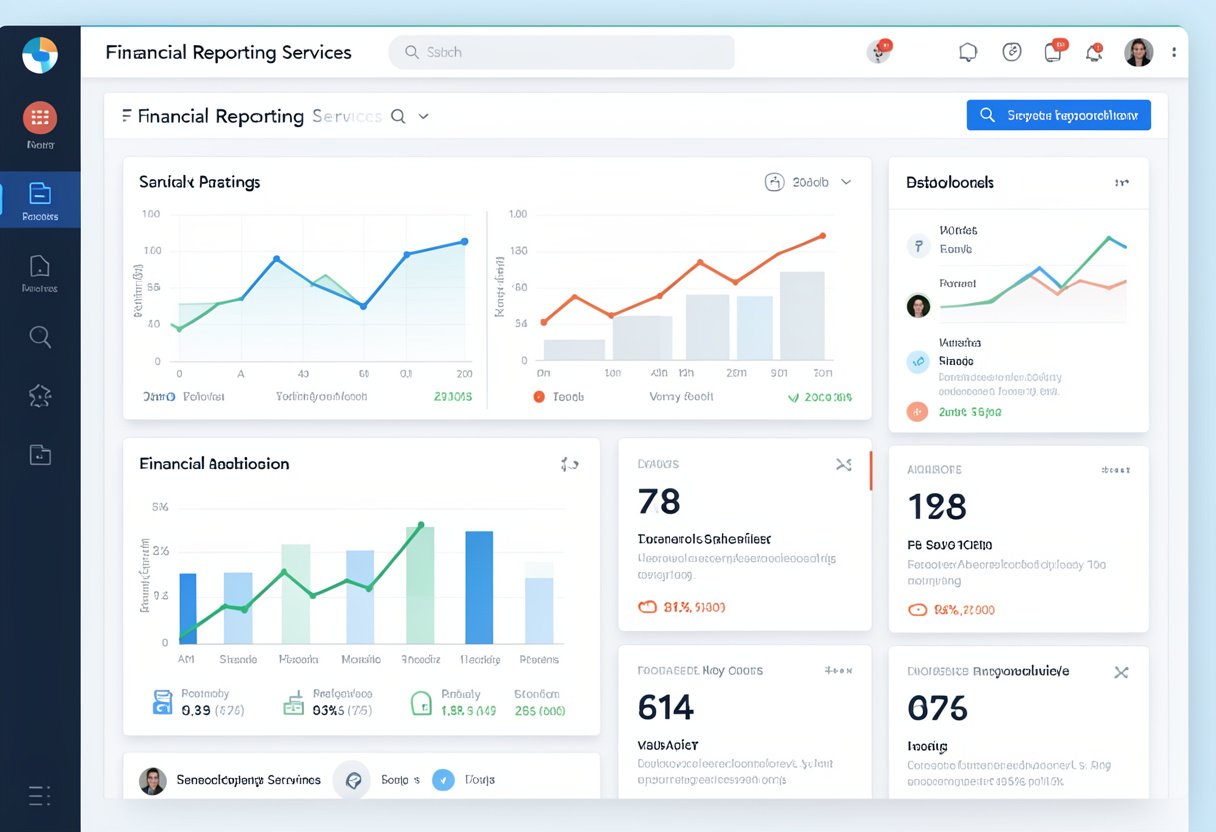Click the profile avatar in the top bar

pos(1139,52)
